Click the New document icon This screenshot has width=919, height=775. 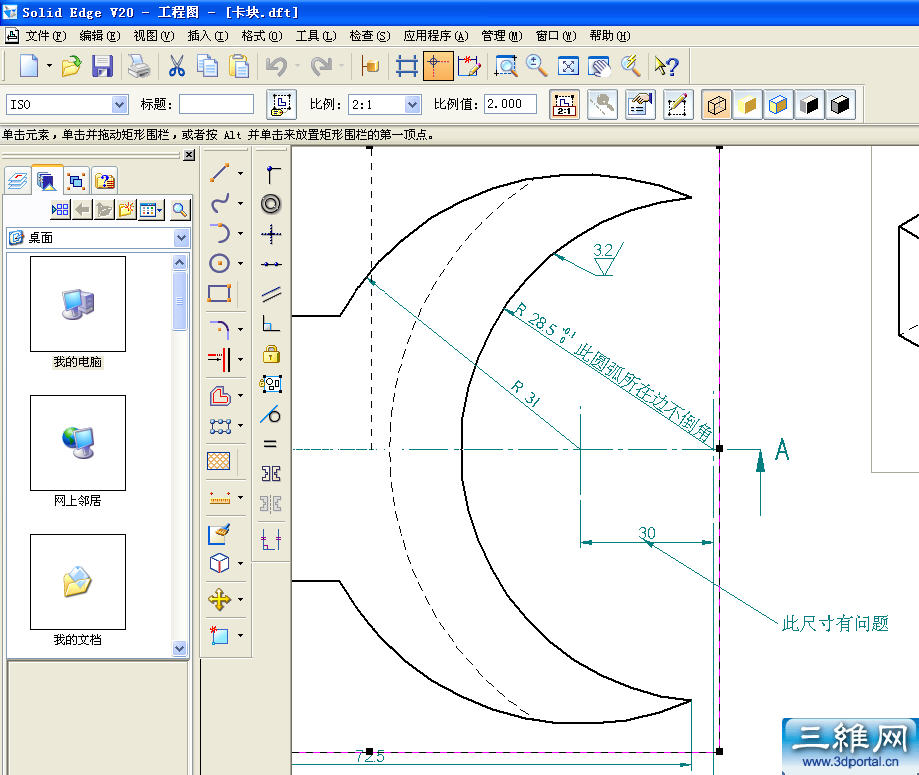pos(29,66)
